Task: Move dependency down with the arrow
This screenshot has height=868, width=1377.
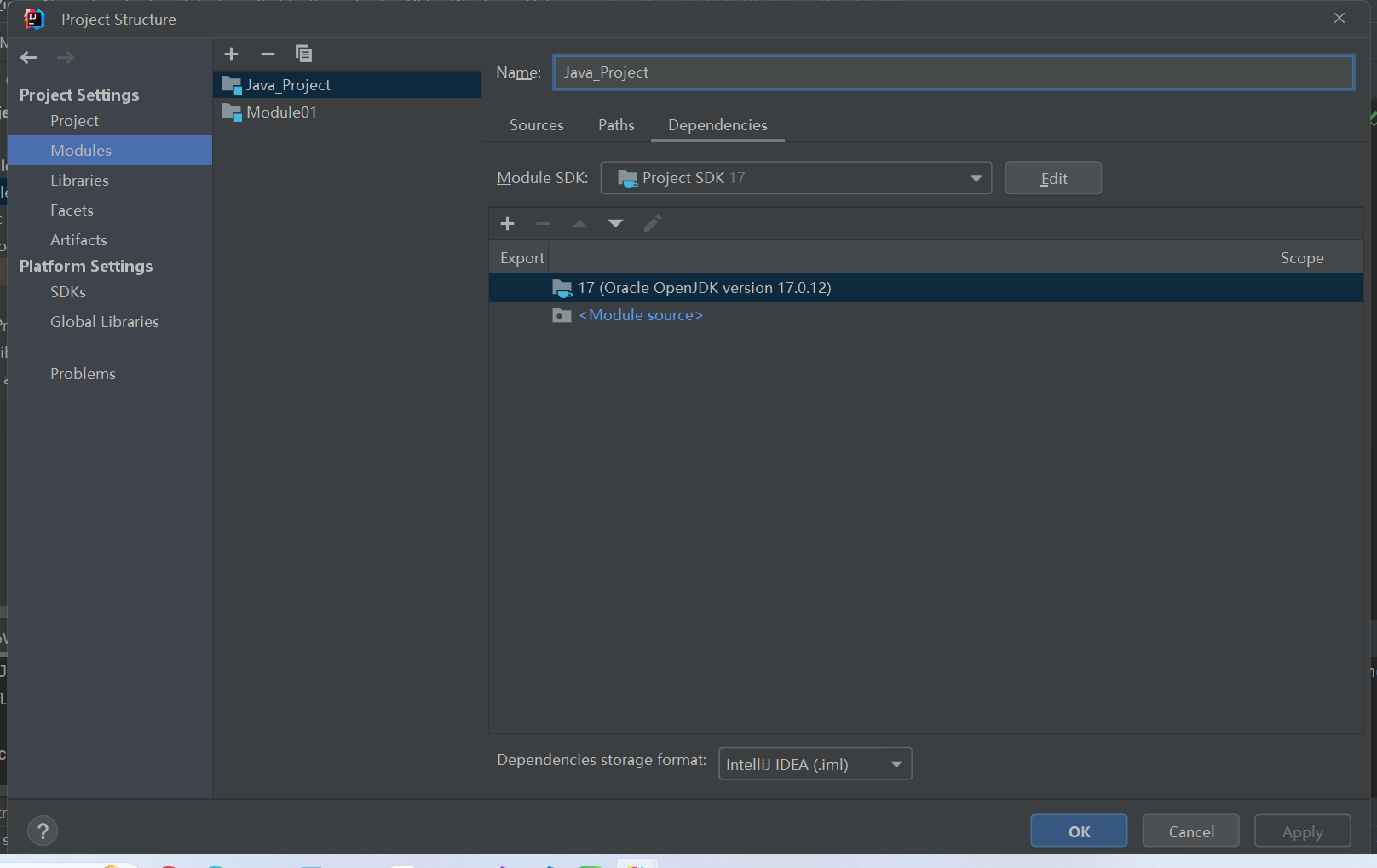Action: [x=615, y=223]
